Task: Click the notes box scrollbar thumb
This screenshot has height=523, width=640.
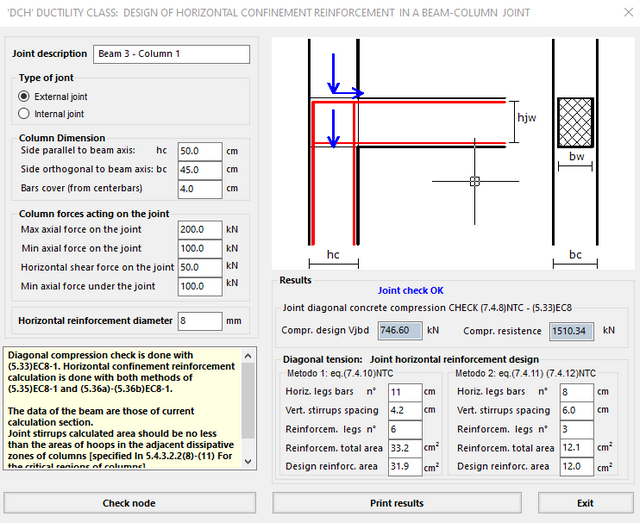Action: [x=248, y=401]
